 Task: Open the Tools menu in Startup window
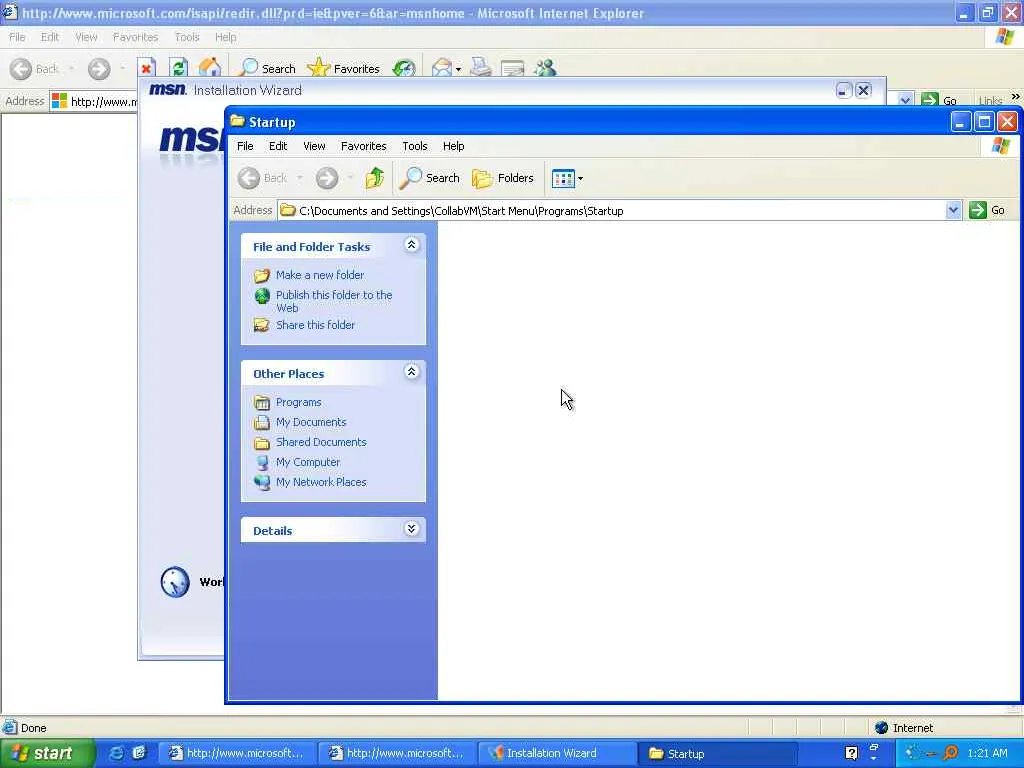(x=415, y=146)
